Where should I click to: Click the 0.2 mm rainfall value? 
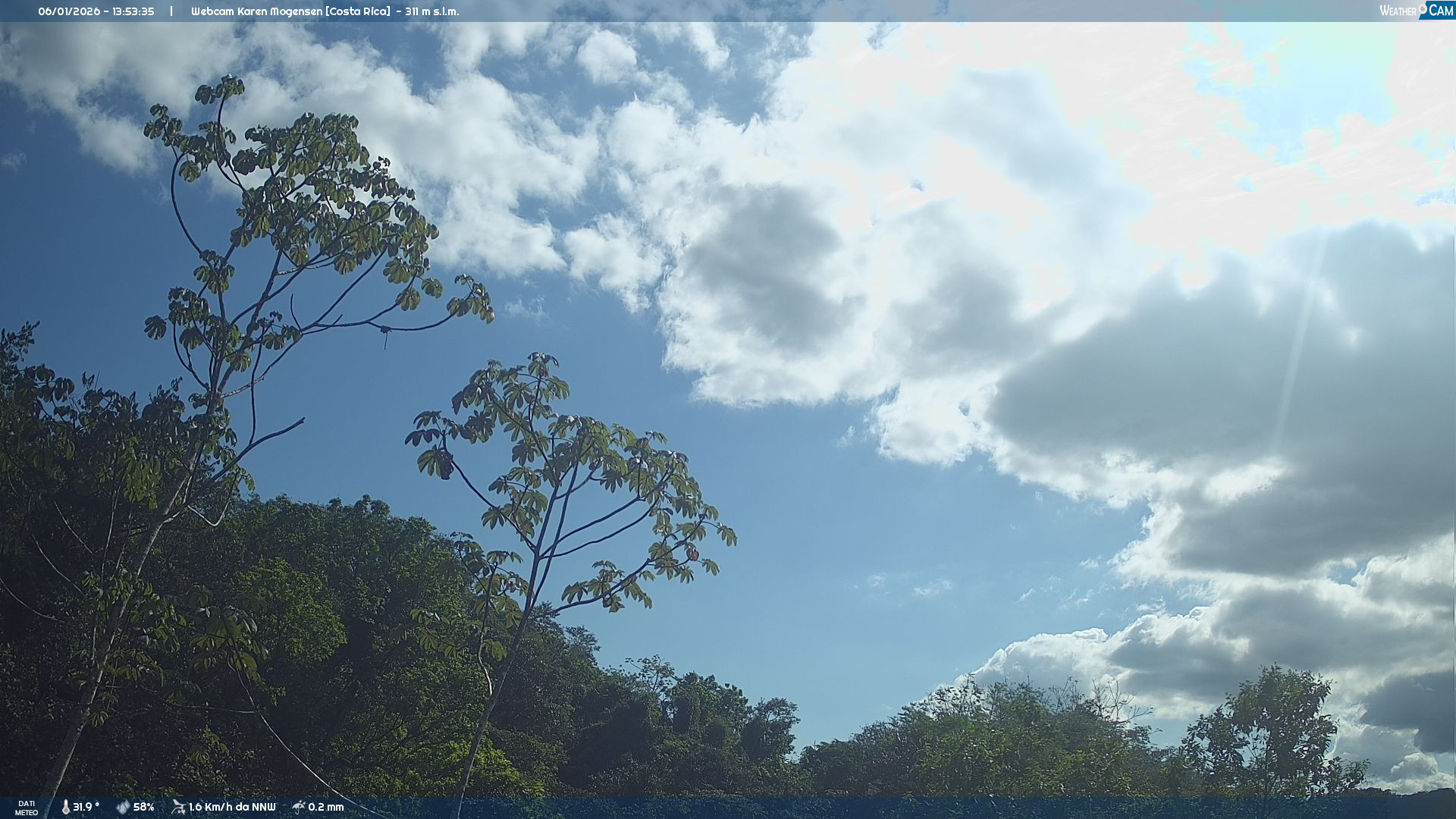325,807
